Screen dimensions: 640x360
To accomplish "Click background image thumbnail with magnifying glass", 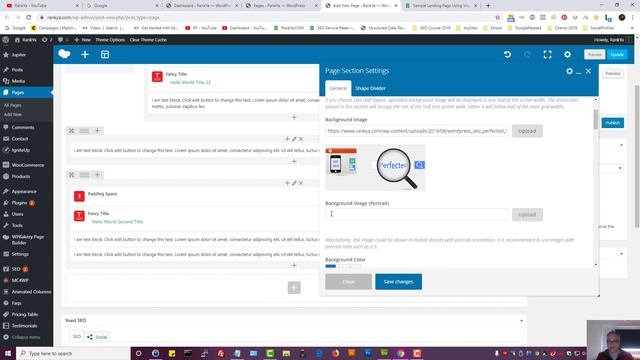I will point(375,167).
